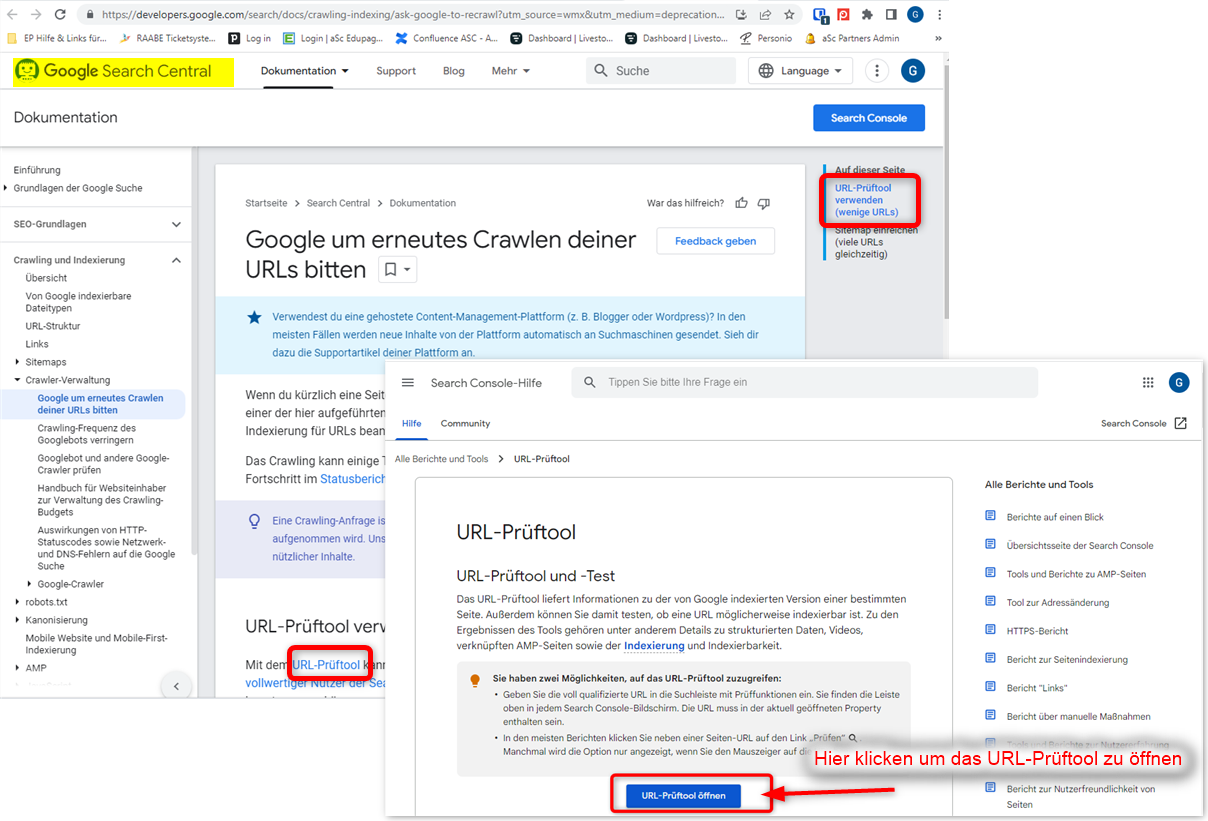This screenshot has height=821, width=1208.
Task: Expand the SEO-Grundlagen section
Action: pyautogui.click(x=177, y=225)
